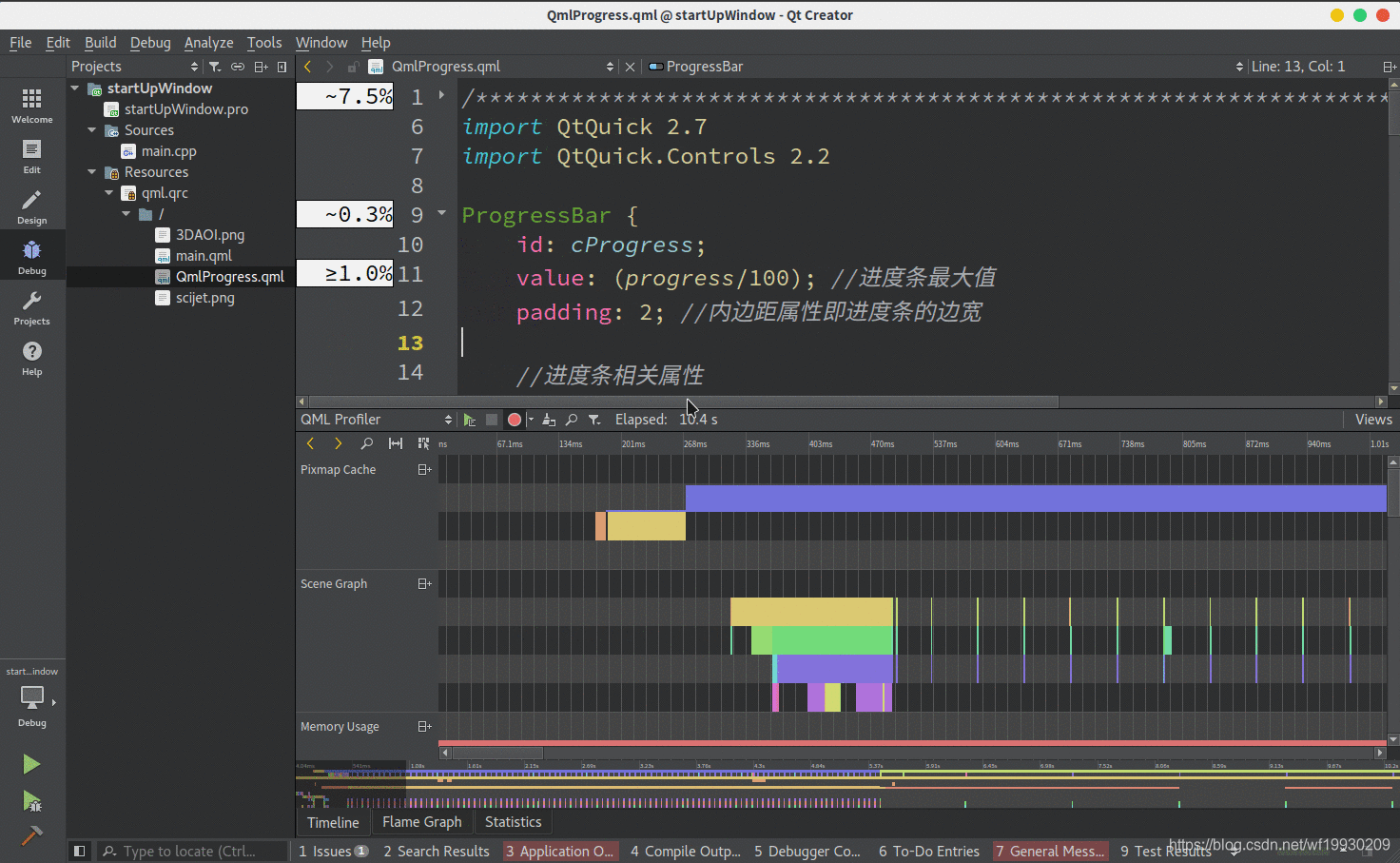This screenshot has height=863, width=1400.
Task: Show Application Output pane
Action: tap(560, 852)
